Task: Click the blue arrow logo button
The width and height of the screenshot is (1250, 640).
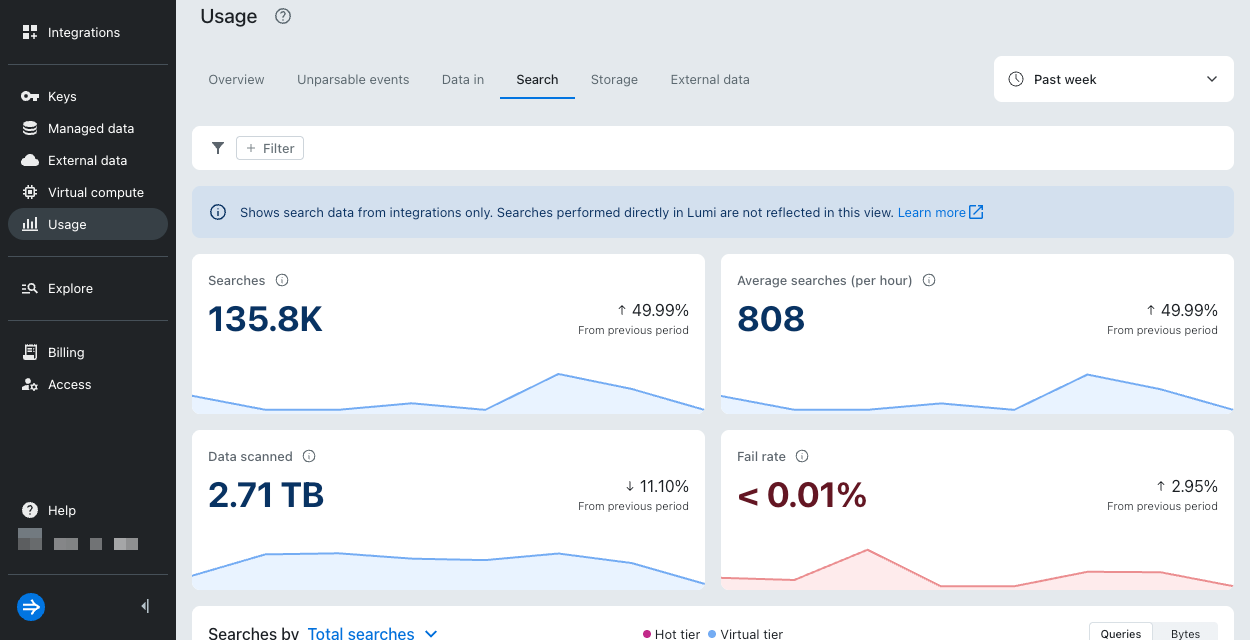Action: coord(31,606)
